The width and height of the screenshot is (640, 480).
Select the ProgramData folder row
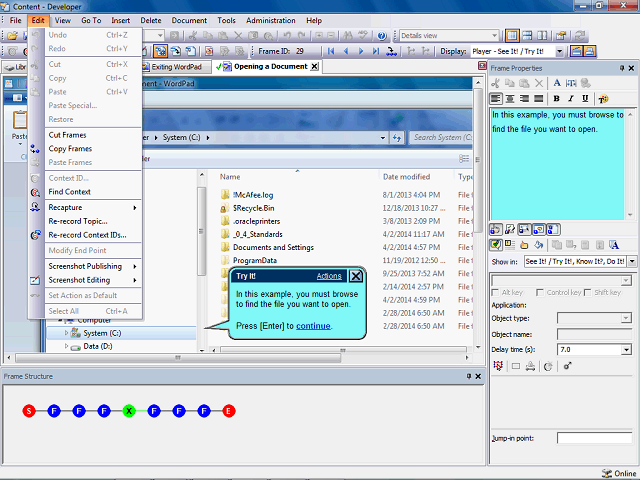point(255,260)
